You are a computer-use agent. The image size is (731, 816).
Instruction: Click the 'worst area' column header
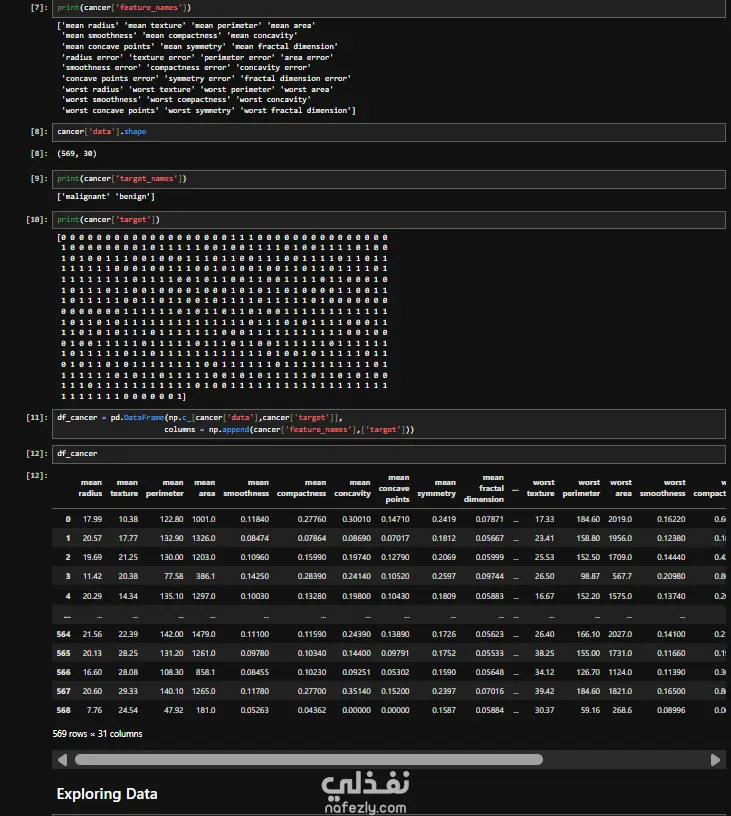(x=621, y=488)
